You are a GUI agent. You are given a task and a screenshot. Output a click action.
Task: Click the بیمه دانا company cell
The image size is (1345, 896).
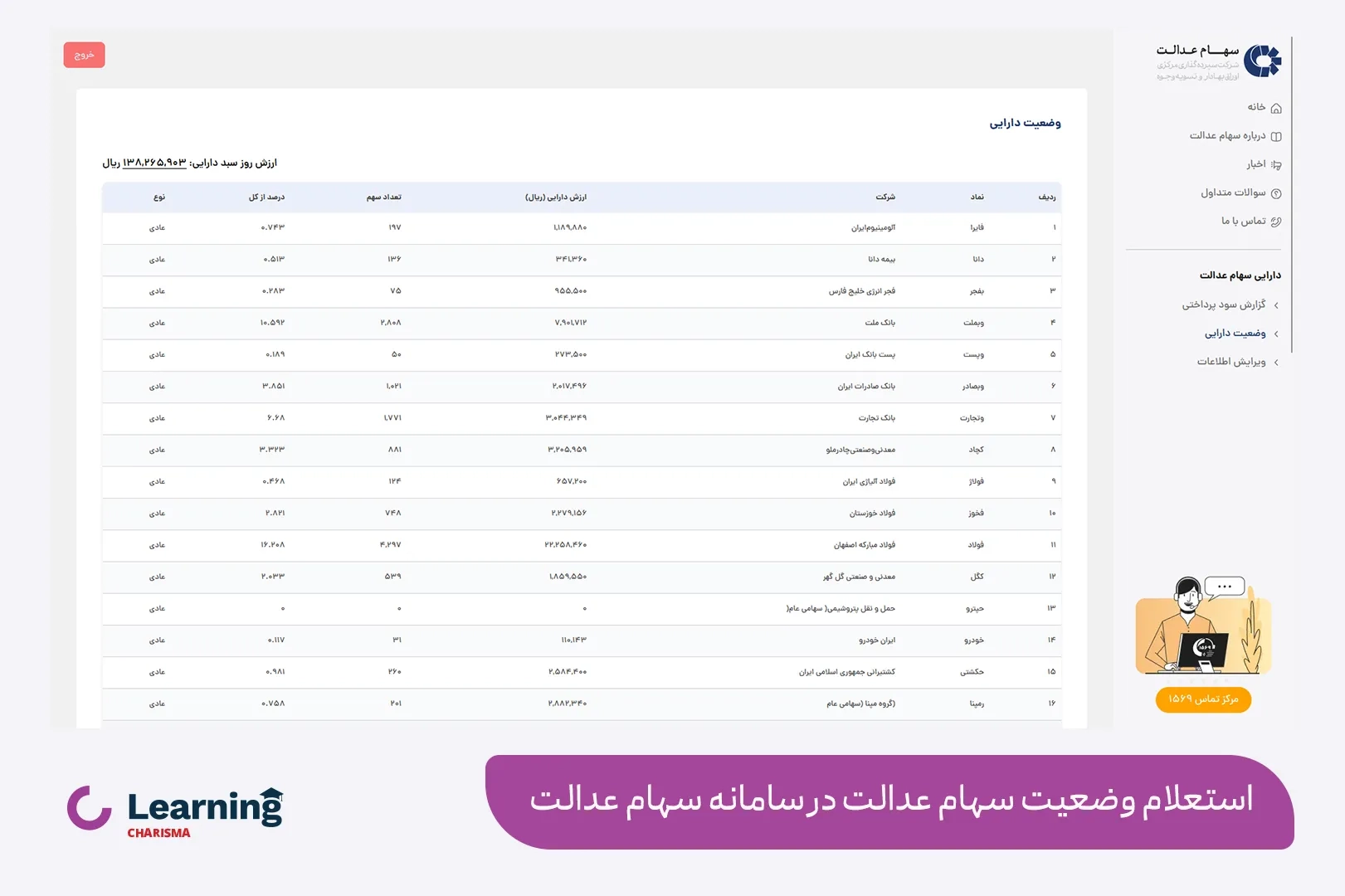[881, 259]
